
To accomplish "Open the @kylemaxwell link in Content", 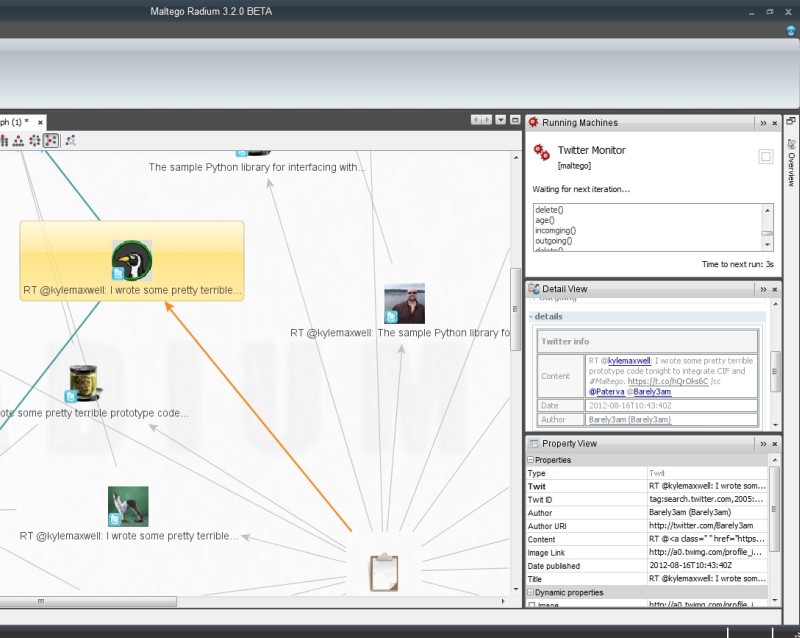I will pyautogui.click(x=629, y=360).
